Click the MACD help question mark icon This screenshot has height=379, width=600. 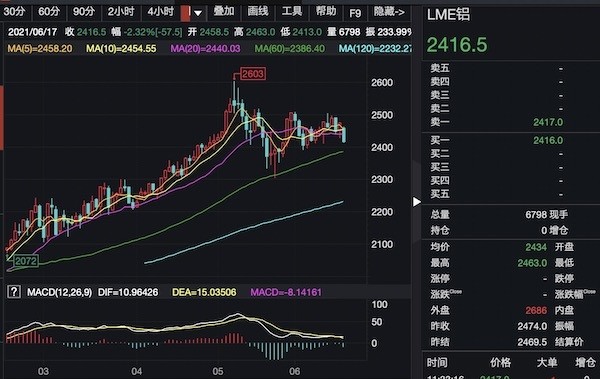tap(14, 292)
